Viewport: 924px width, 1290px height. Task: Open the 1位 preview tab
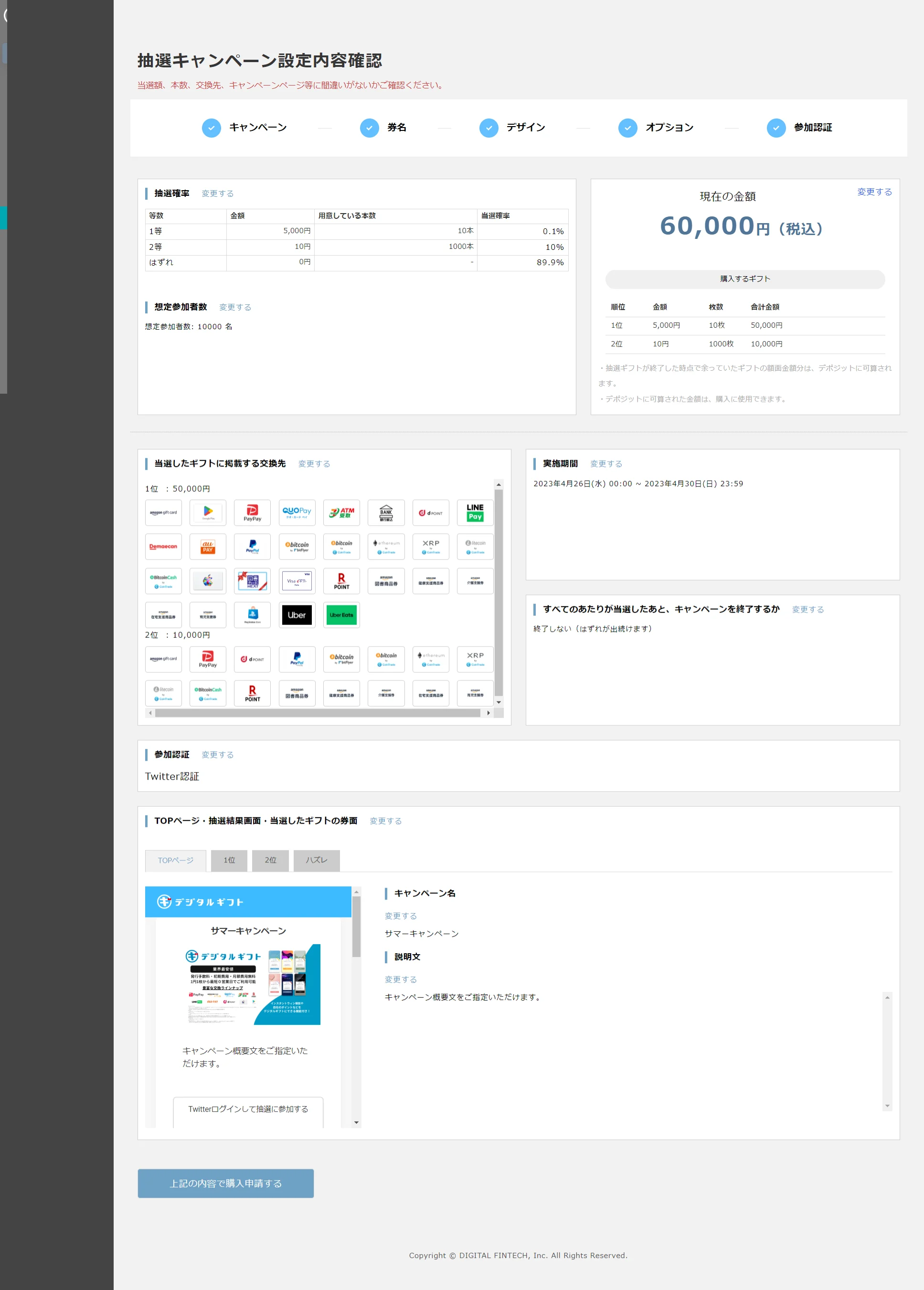click(229, 860)
